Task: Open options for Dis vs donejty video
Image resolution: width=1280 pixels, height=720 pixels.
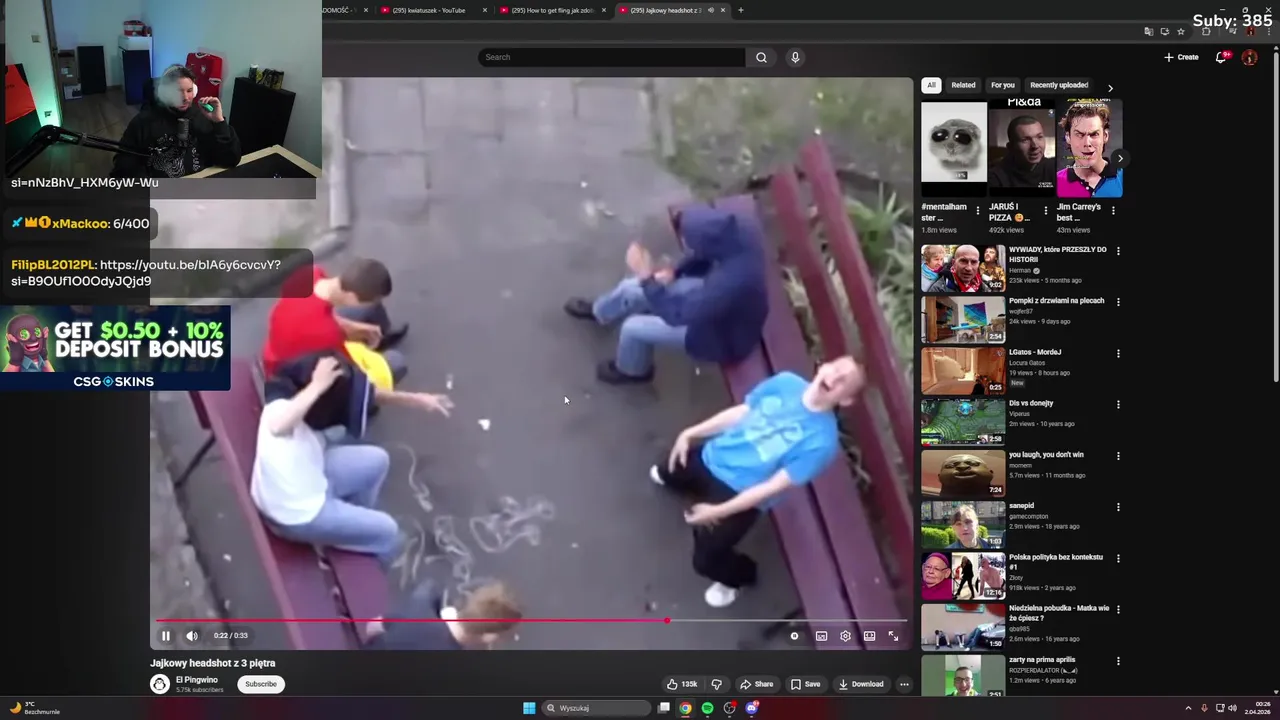Action: 1118,404
